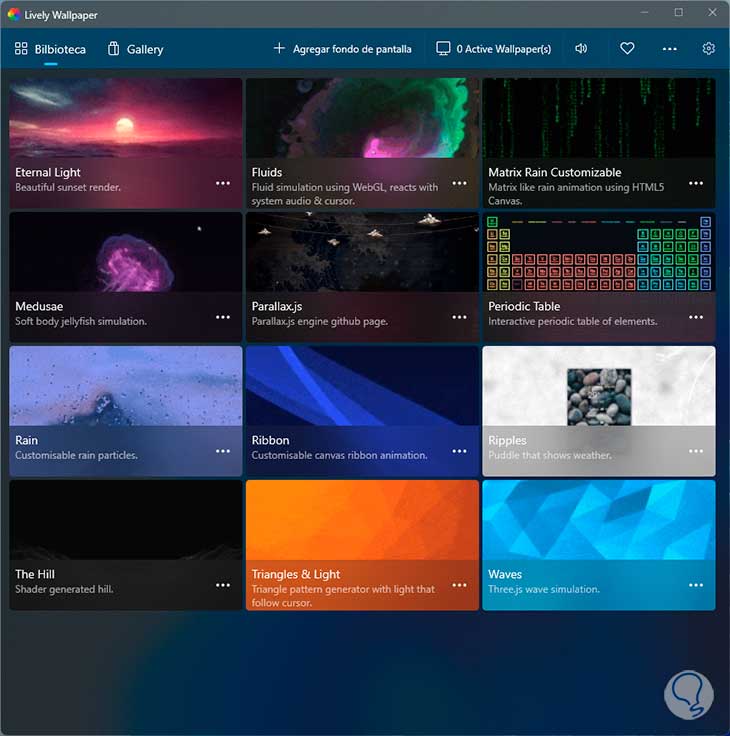Image resolution: width=730 pixels, height=736 pixels.
Task: Click 'Interactive periodic table of elements.' text
Action: click(x=573, y=321)
